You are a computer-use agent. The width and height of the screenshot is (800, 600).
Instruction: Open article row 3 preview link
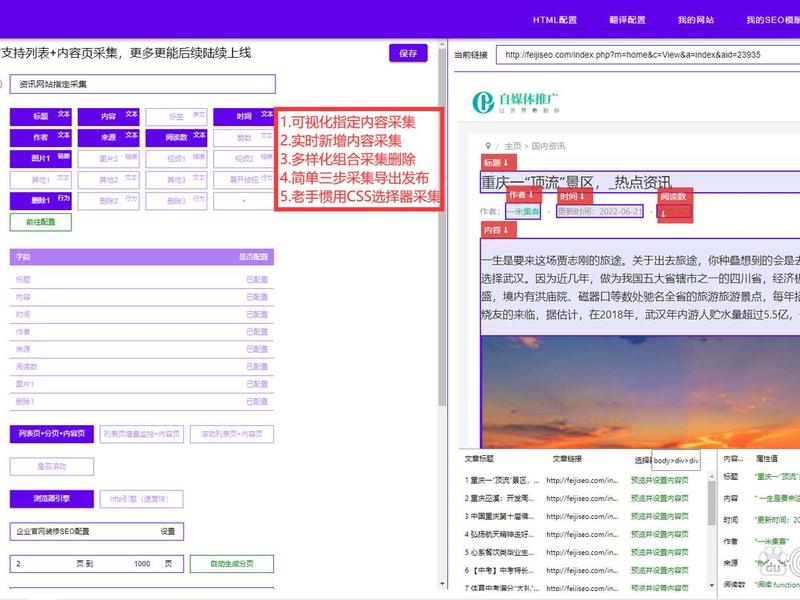point(659,516)
